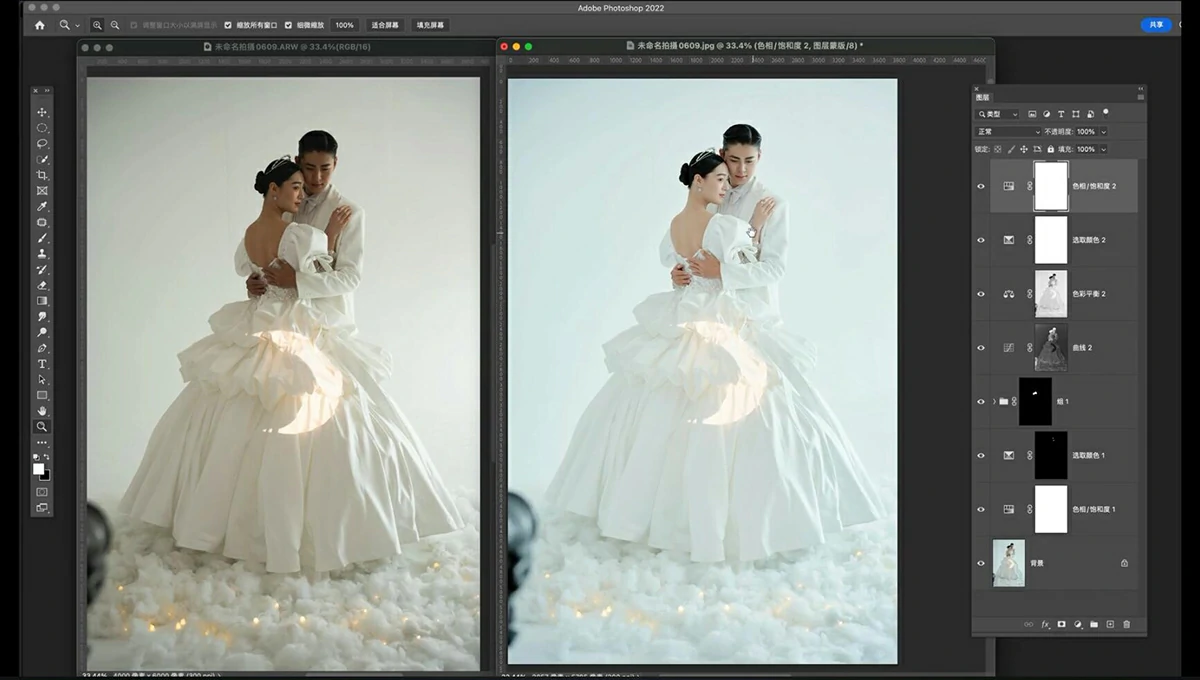Hide the 选取颜色 1 layer
This screenshot has width=1200, height=680.
pyautogui.click(x=981, y=456)
